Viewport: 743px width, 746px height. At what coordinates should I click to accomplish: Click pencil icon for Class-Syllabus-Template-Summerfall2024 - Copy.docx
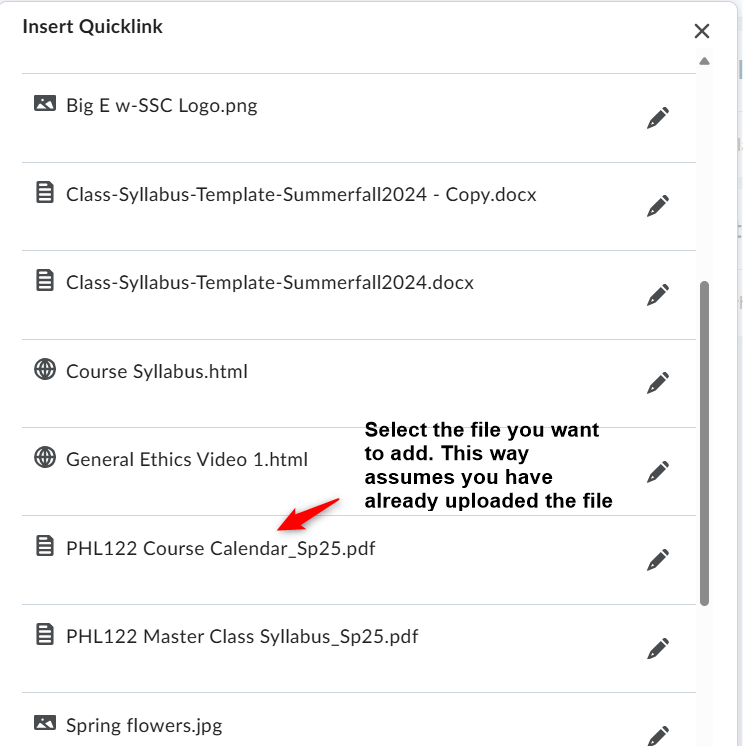tap(658, 206)
